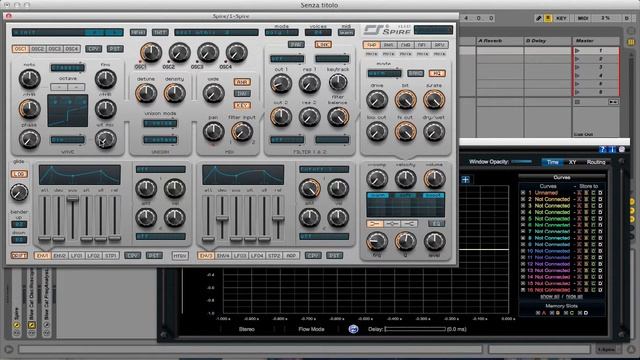This screenshot has height=360, width=640.
Task: Switch to the ARP tab
Action: tap(291, 256)
